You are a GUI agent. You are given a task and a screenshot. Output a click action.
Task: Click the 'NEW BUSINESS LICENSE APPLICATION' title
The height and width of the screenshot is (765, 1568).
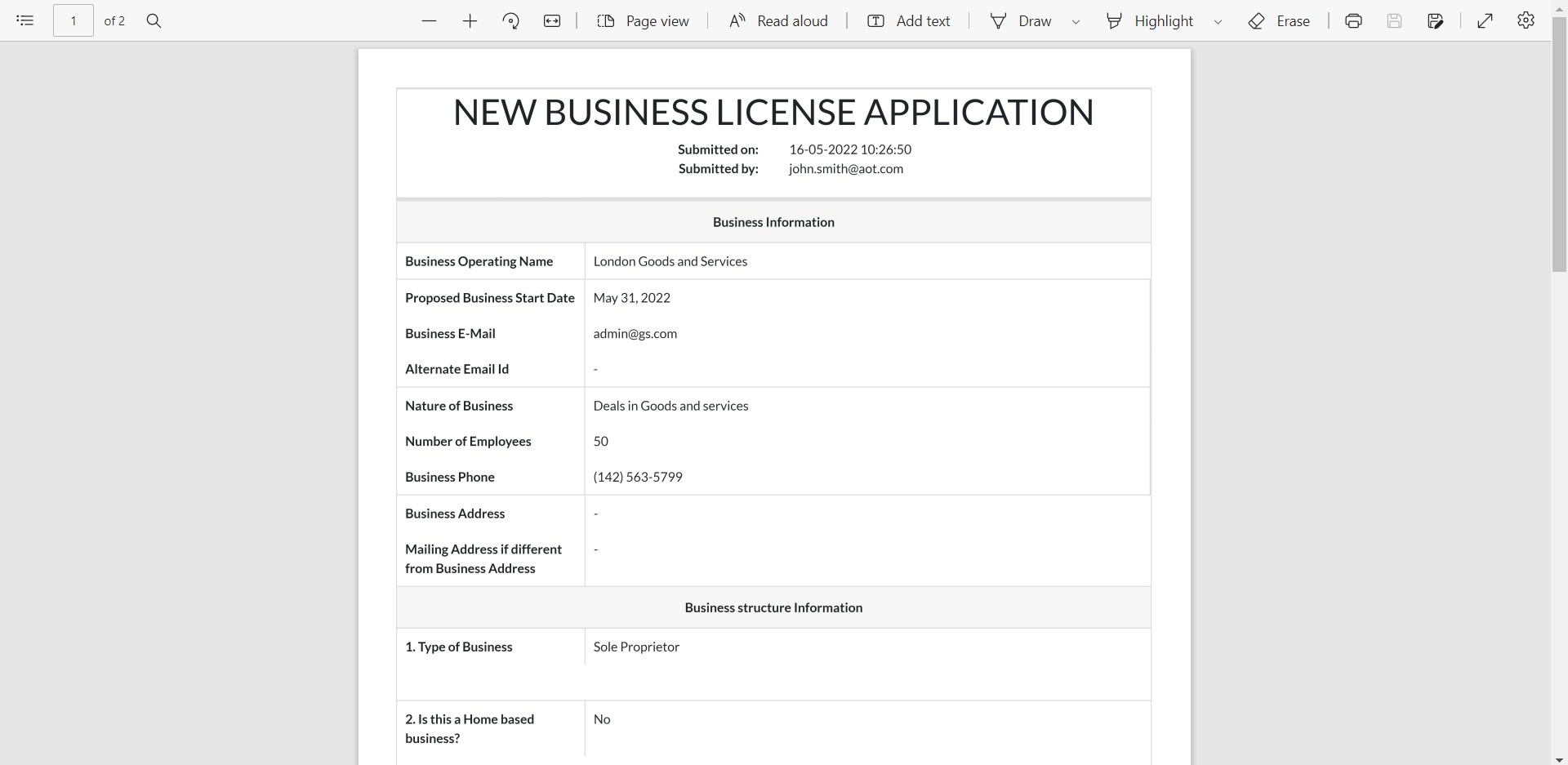pyautogui.click(x=773, y=113)
